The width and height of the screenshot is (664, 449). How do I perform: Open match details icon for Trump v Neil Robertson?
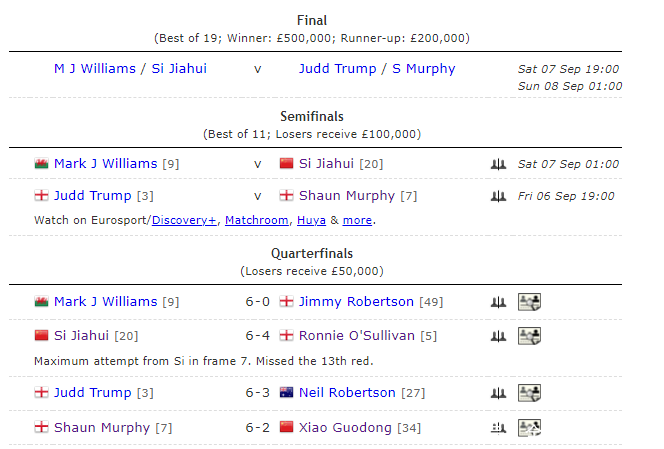530,393
